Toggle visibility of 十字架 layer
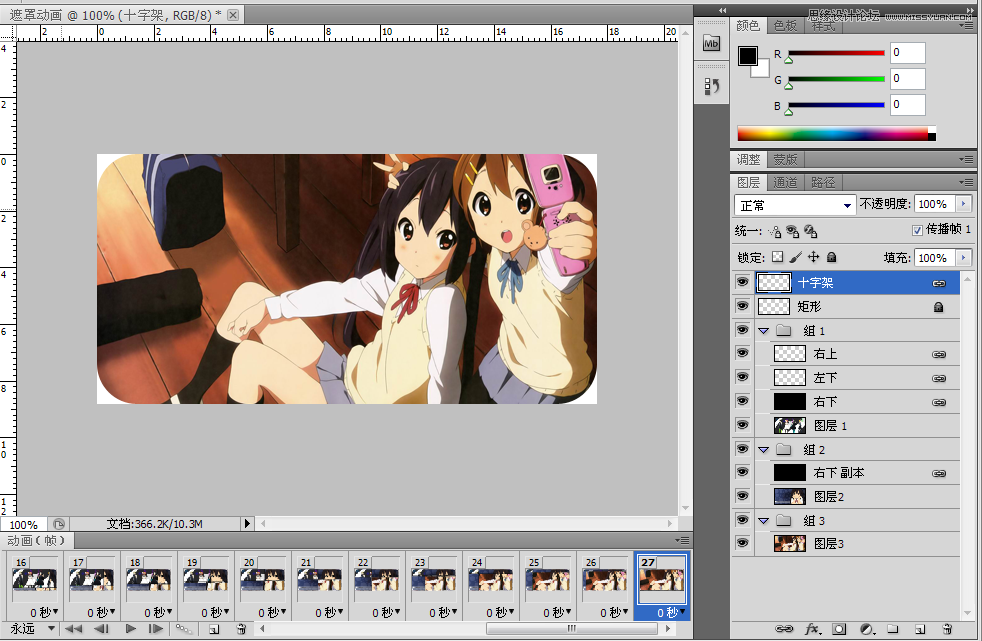The width and height of the screenshot is (982, 641). pyautogui.click(x=743, y=282)
